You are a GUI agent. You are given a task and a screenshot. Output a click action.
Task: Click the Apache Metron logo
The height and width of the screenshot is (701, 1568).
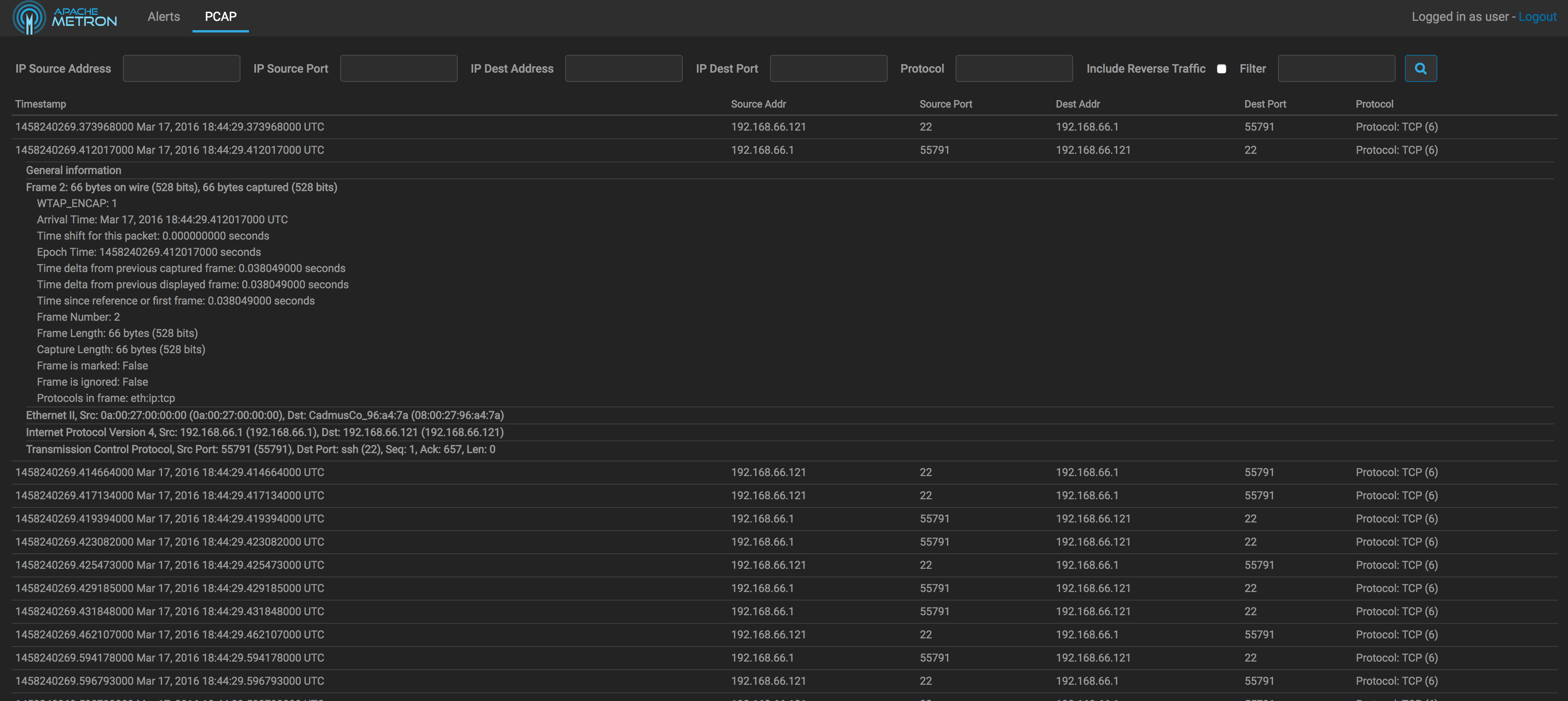pyautogui.click(x=65, y=17)
